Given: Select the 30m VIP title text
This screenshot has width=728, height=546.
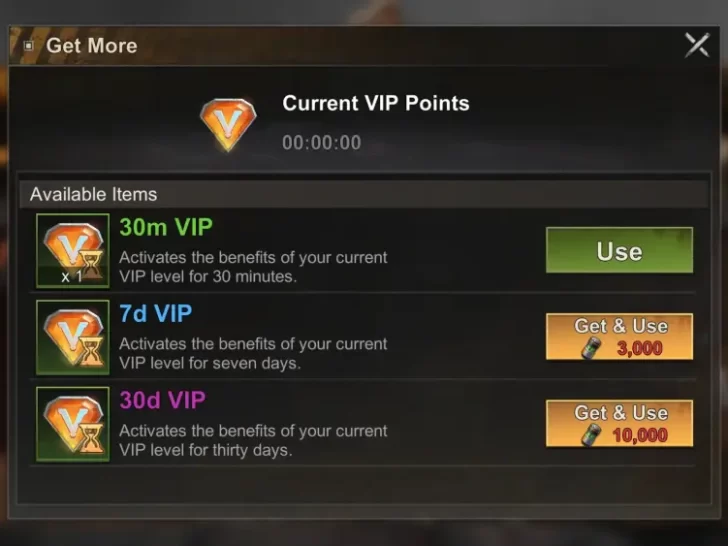Looking at the screenshot, I should (166, 227).
